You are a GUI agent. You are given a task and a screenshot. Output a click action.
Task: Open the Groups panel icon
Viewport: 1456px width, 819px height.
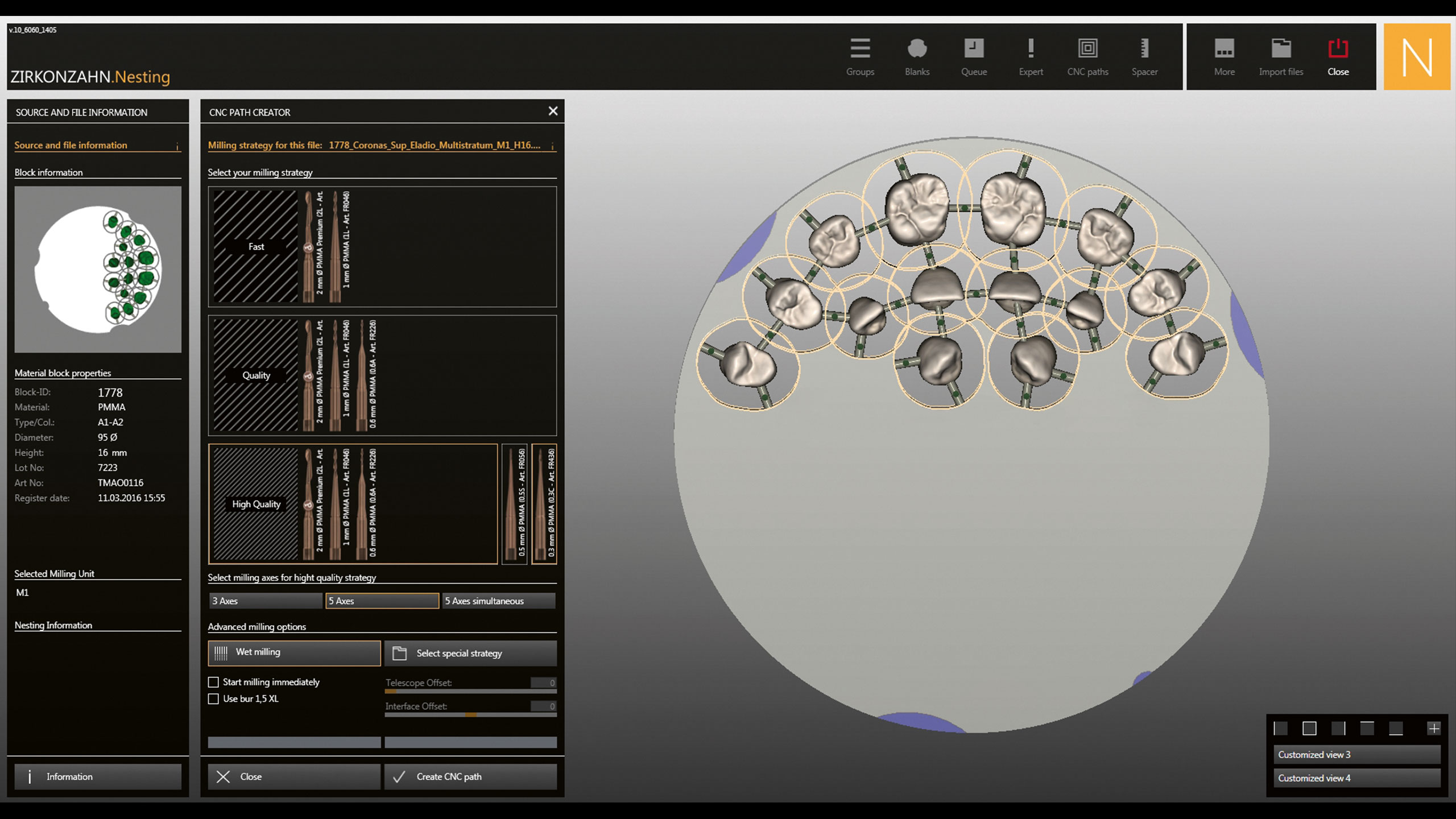[860, 49]
